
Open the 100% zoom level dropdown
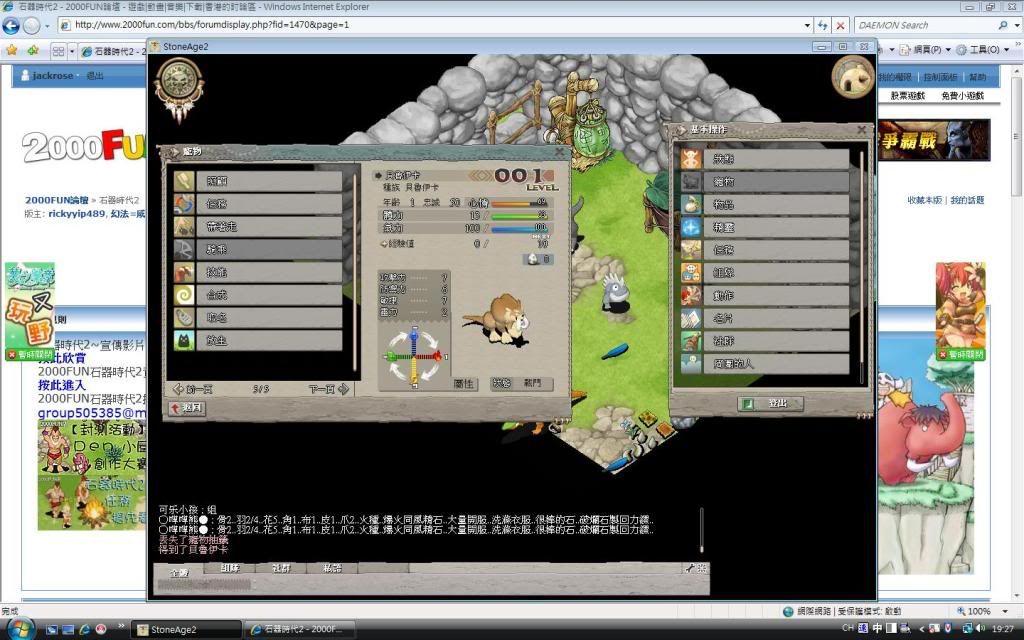[x=1005, y=611]
